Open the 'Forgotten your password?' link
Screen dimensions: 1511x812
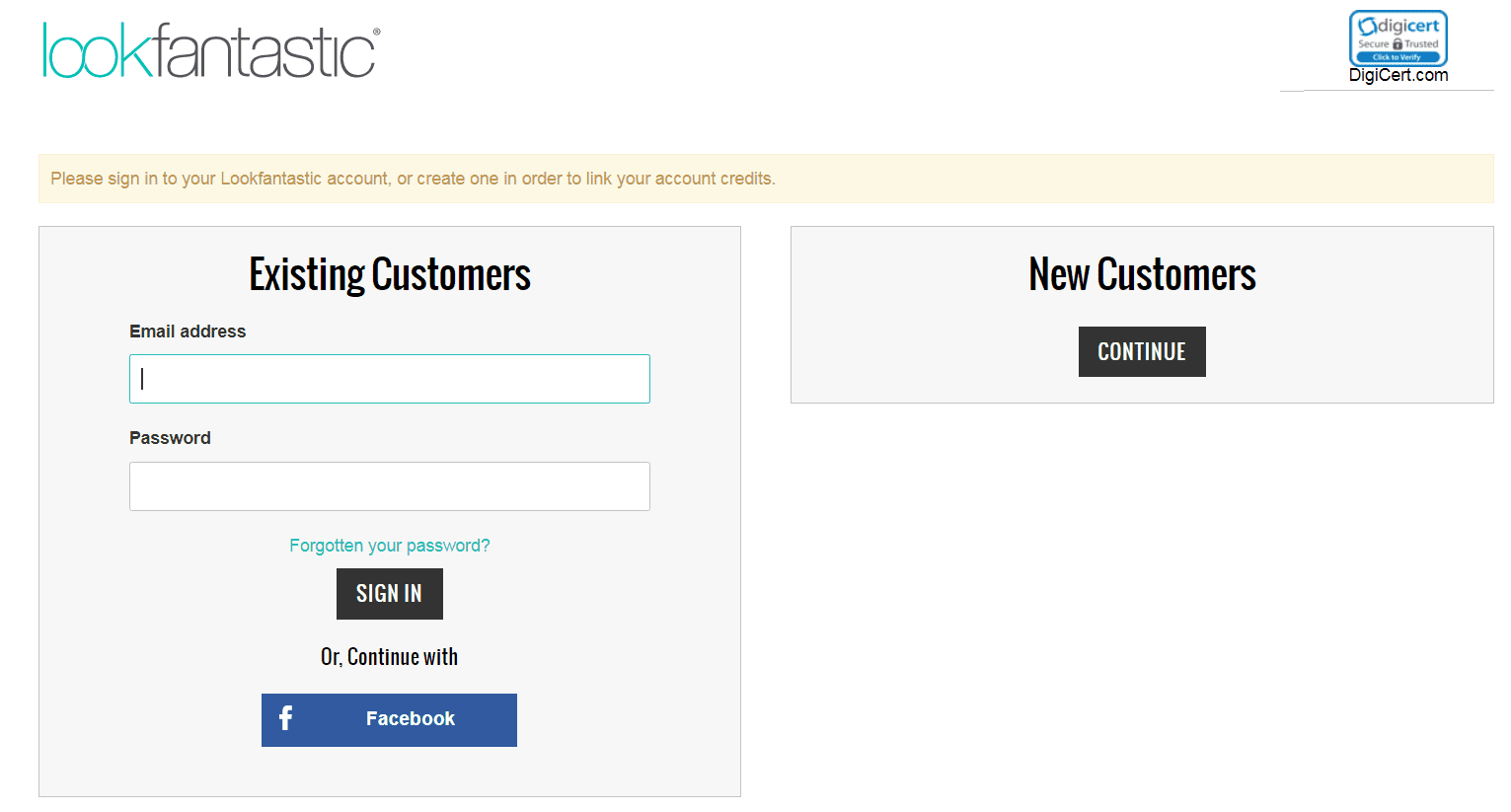pos(390,546)
